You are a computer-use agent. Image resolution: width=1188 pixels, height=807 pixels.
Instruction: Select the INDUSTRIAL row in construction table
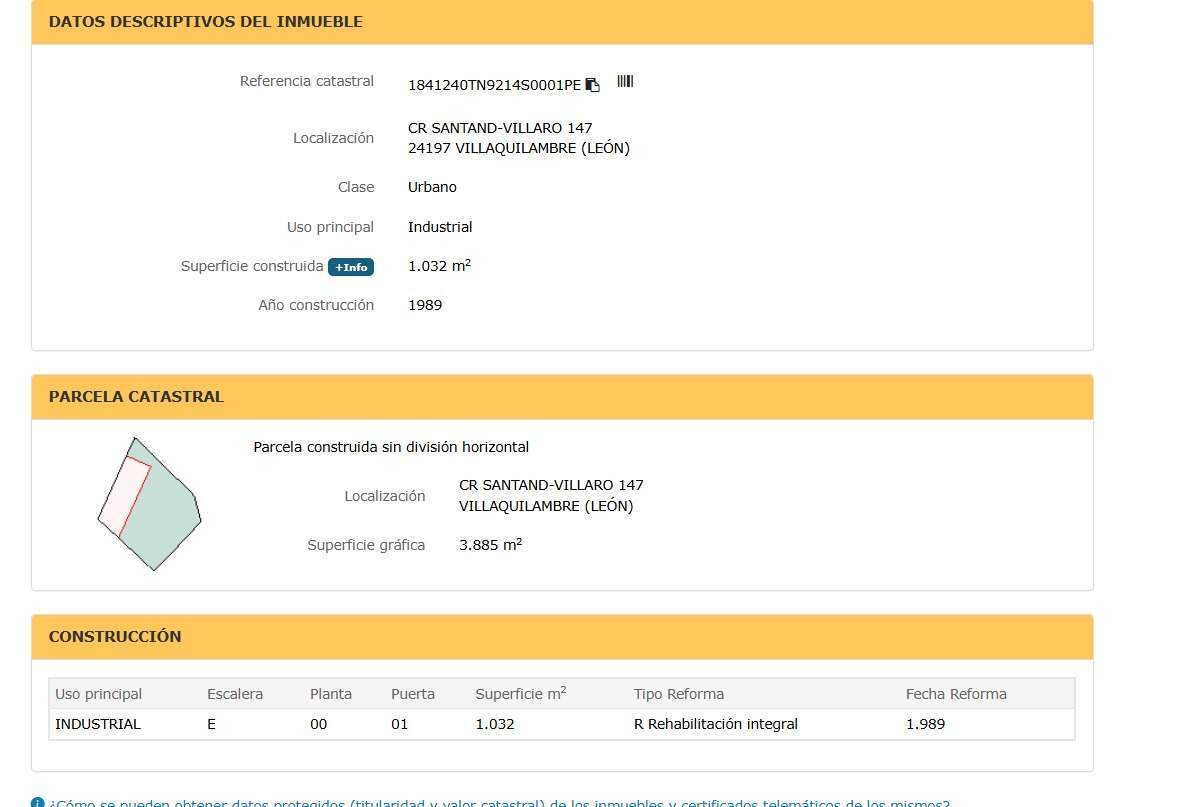click(561, 724)
